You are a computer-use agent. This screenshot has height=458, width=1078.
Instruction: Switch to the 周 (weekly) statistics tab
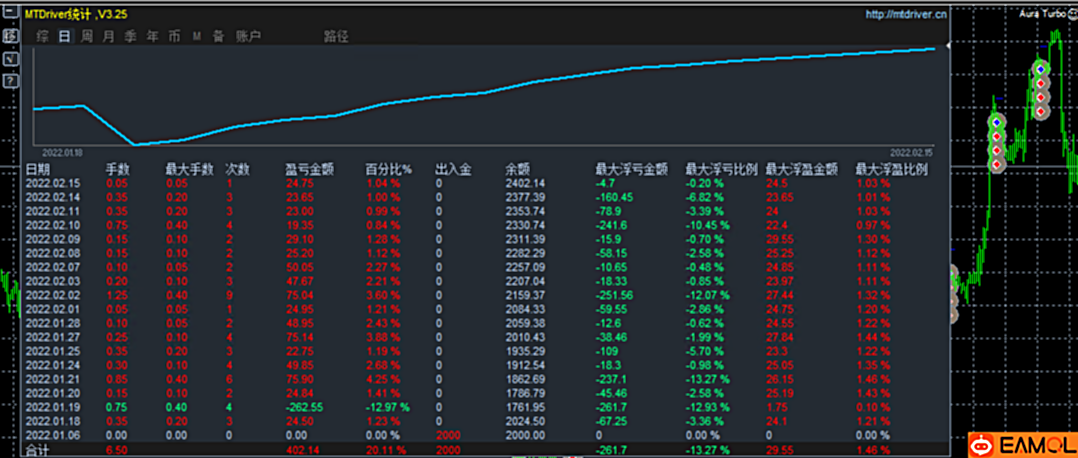tap(87, 36)
